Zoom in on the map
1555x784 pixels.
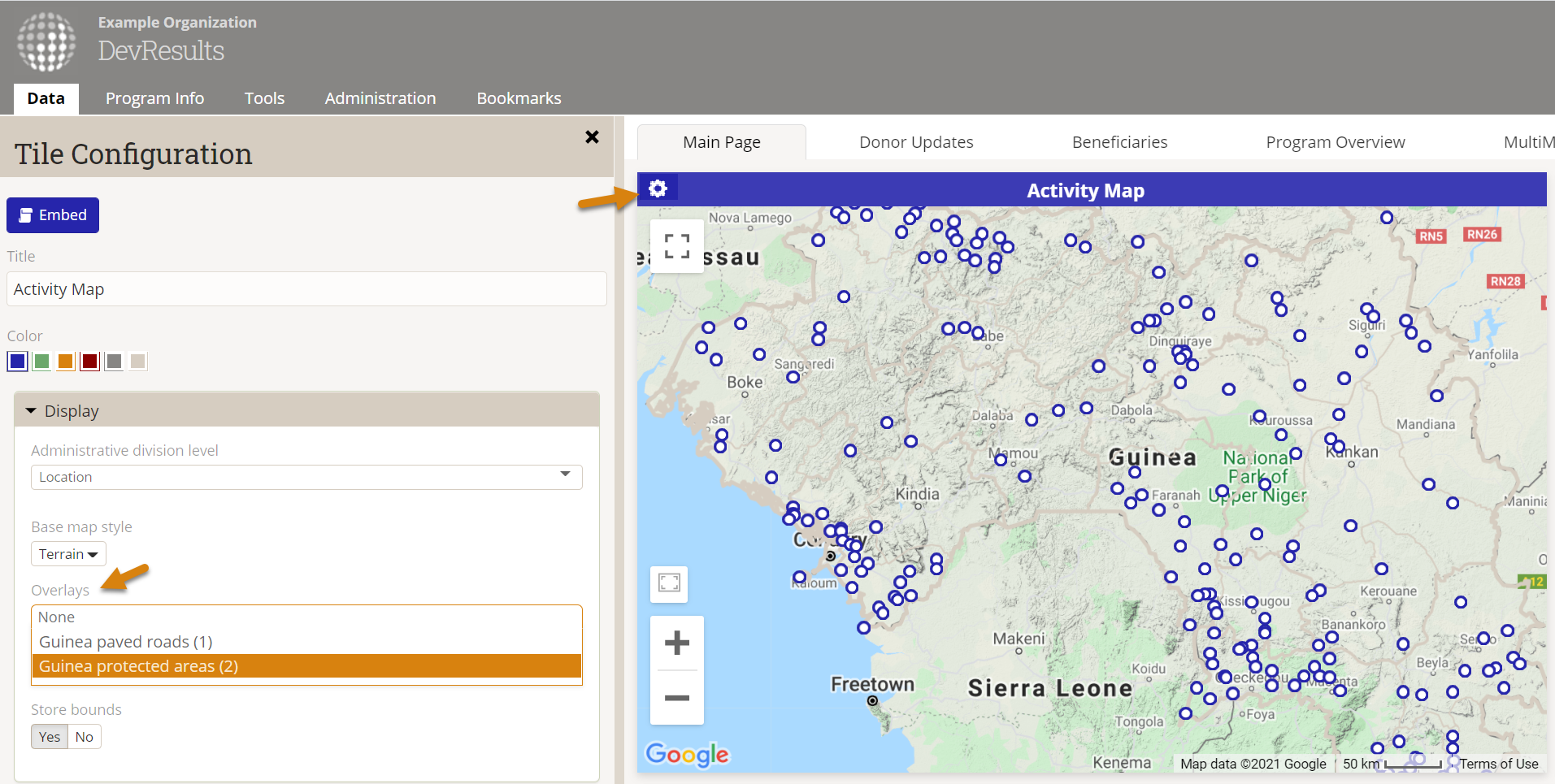676,643
